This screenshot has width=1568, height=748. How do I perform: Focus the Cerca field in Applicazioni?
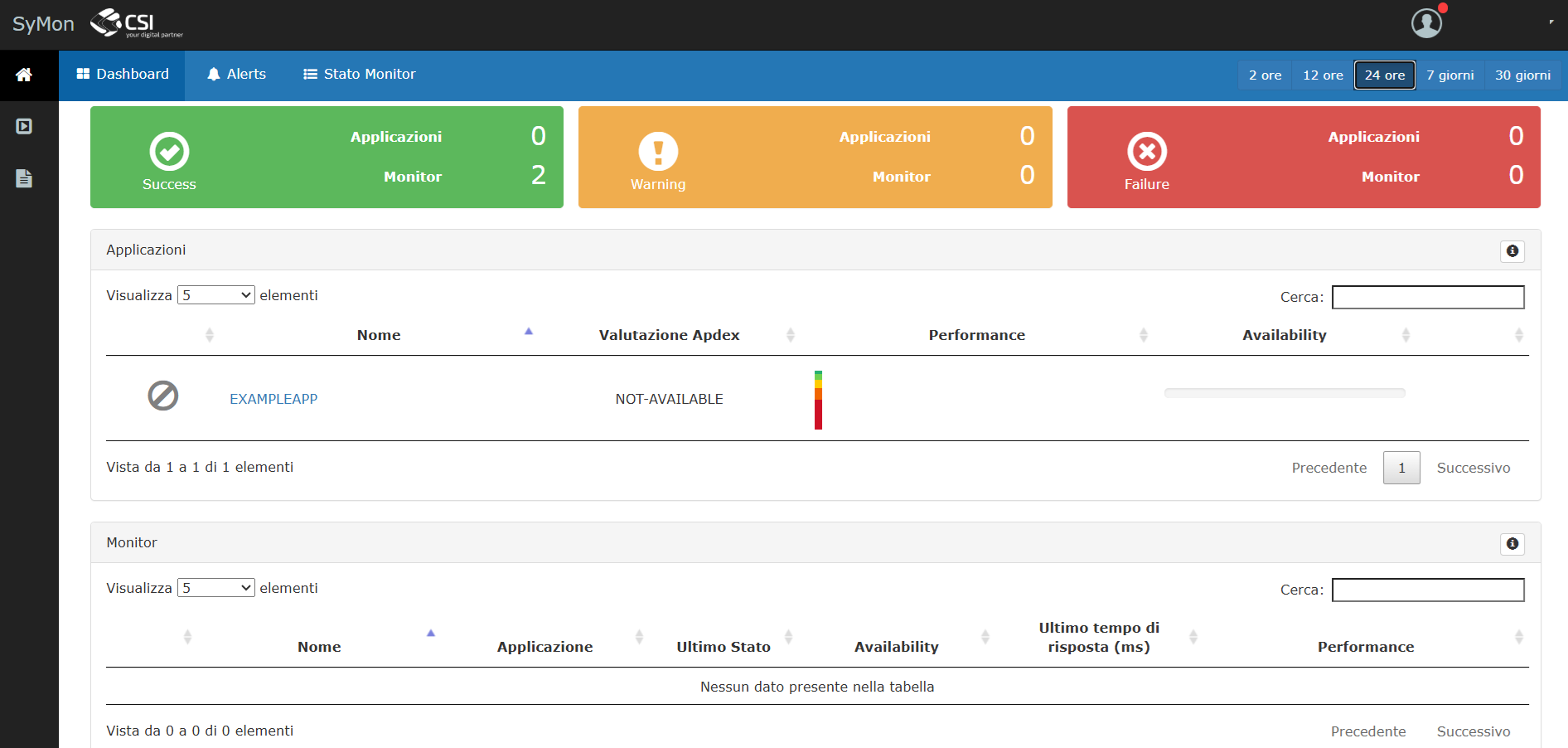click(x=1428, y=297)
